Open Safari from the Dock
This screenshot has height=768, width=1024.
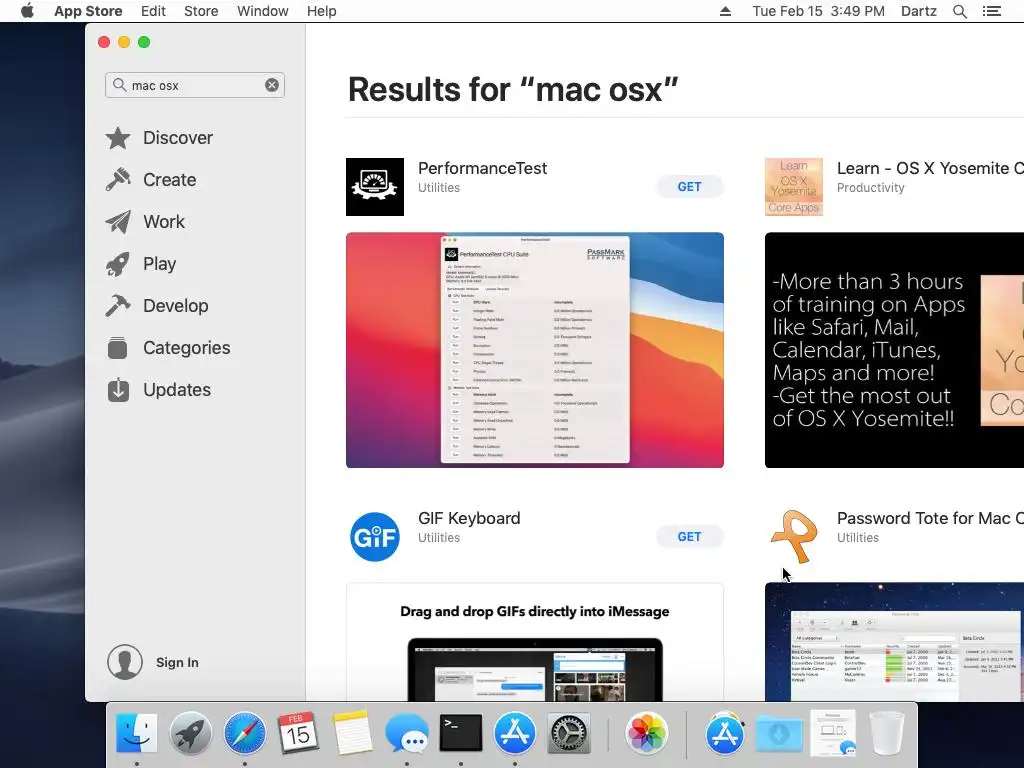[245, 733]
